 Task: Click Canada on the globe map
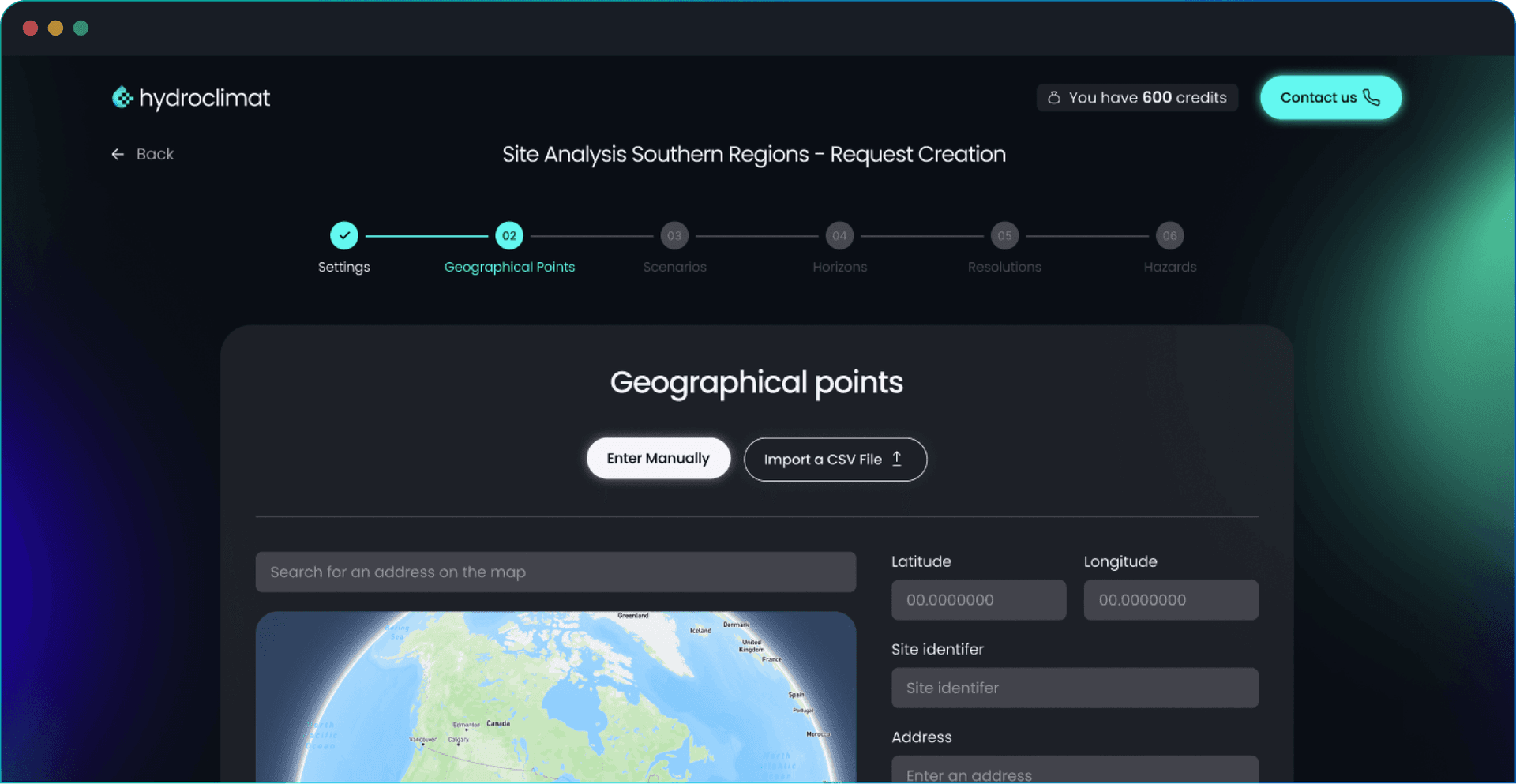point(497,723)
